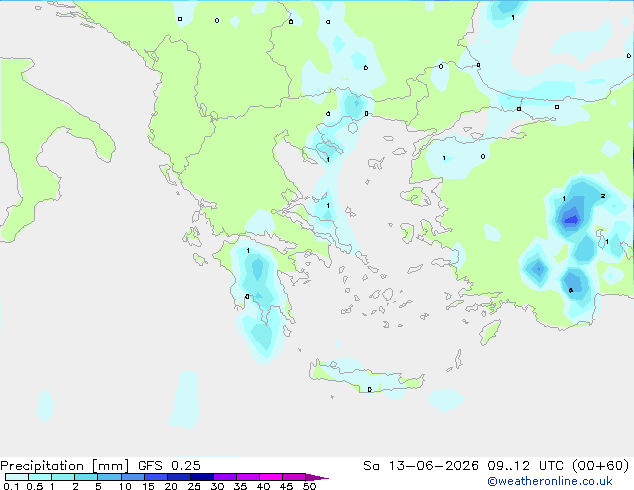This screenshot has width=634, height=490.
Task: Click the '(00+60)' forecast offset text
Action: (600, 466)
